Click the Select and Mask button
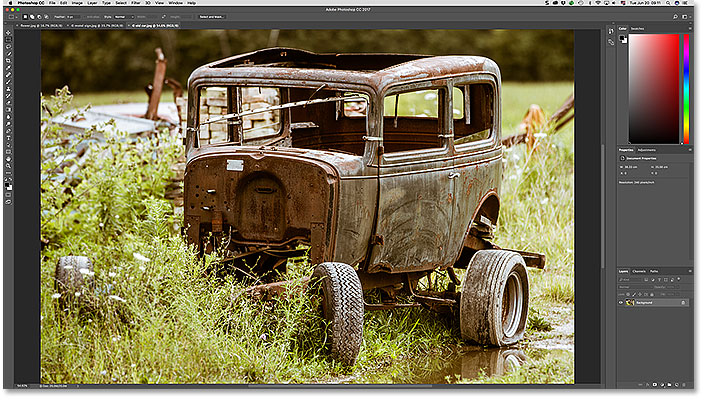Screen dimensions: 704x400 click(x=212, y=17)
